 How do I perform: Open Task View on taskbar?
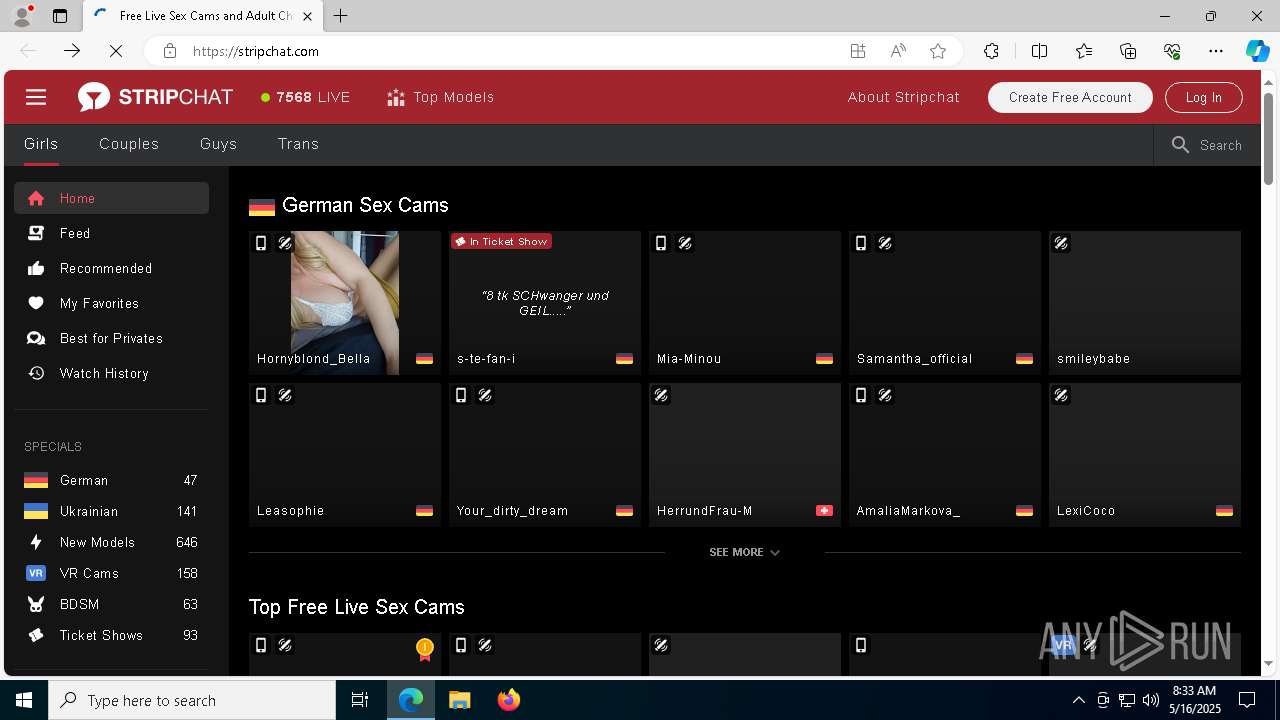360,700
